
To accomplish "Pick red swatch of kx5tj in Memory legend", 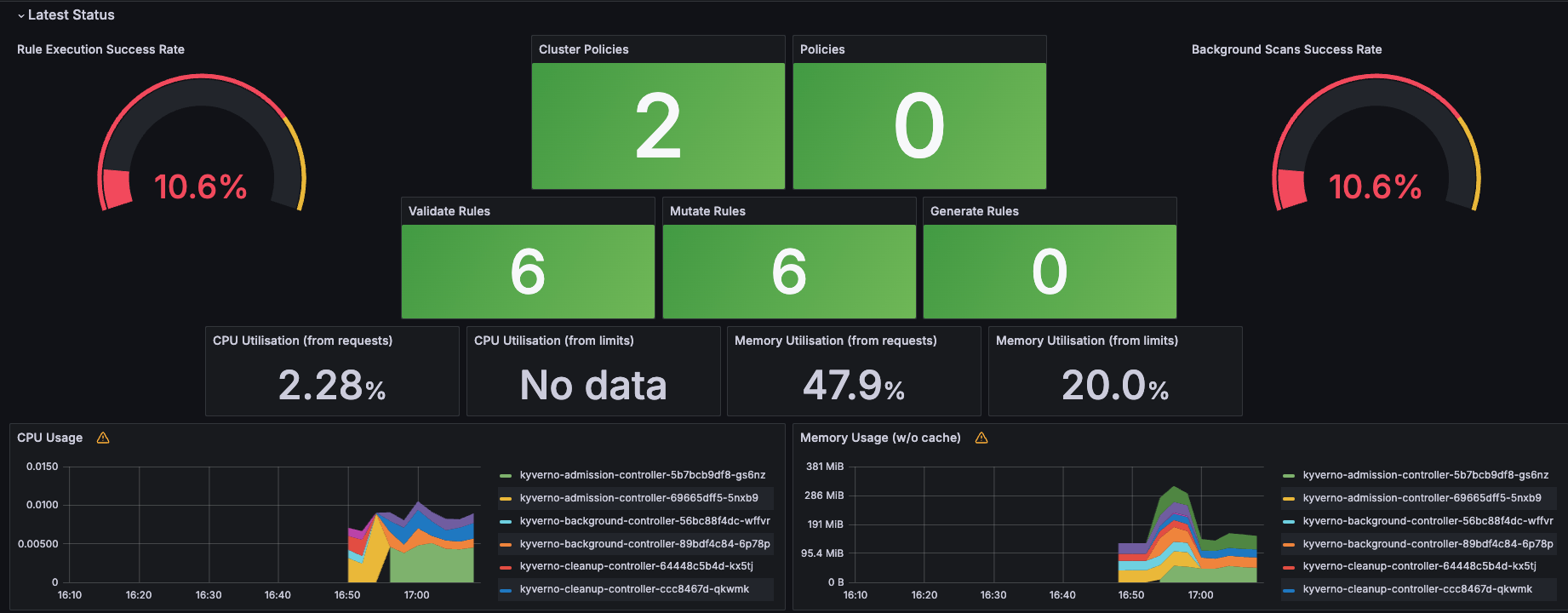I will 1289,567.
